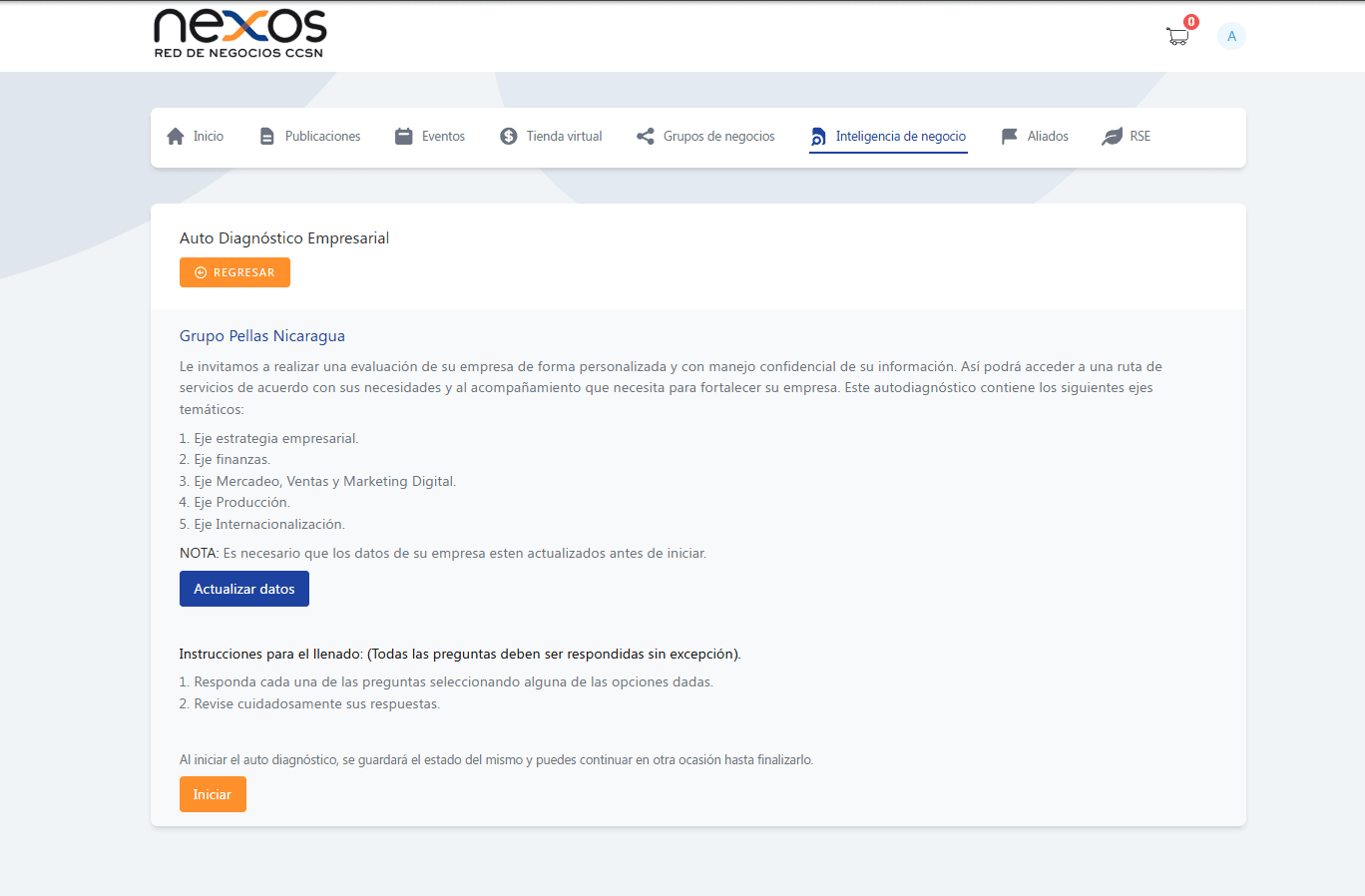Select the Inteligencia de negocio tab
The width and height of the screenshot is (1365, 896).
click(888, 137)
